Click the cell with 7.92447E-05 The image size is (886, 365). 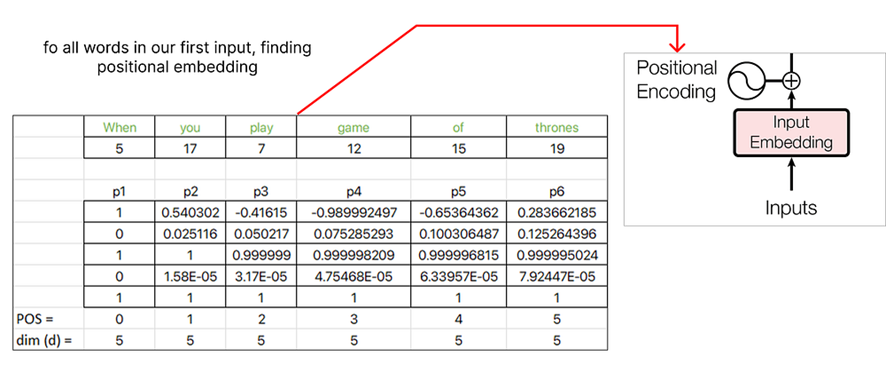557,277
